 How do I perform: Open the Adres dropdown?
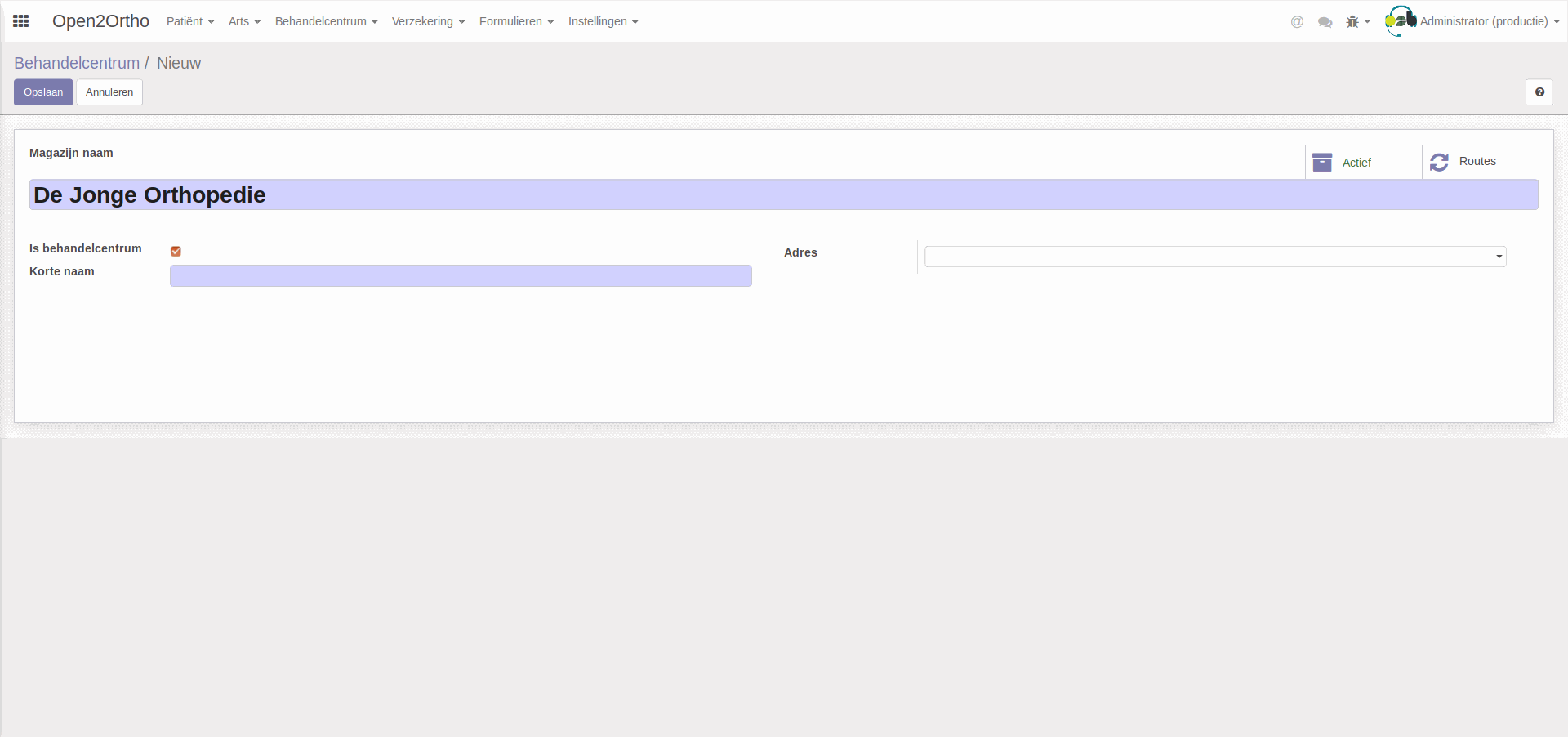[x=1498, y=256]
